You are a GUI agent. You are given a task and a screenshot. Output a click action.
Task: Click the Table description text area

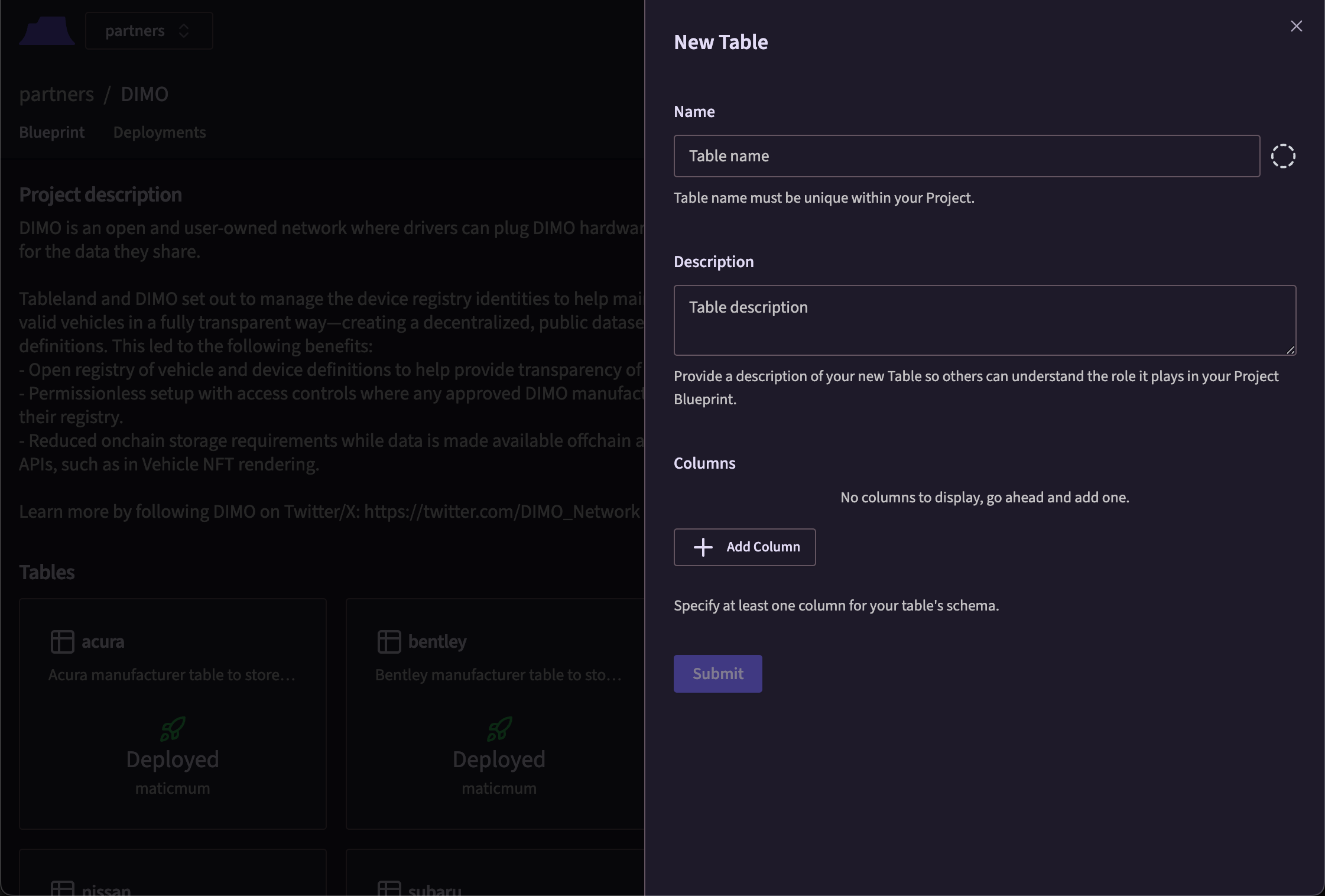click(985, 320)
